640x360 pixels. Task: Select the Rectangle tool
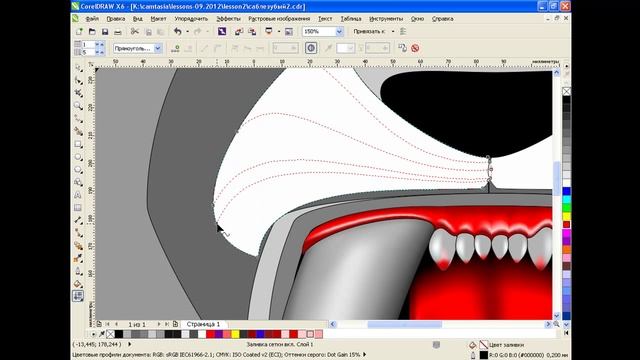[78, 144]
